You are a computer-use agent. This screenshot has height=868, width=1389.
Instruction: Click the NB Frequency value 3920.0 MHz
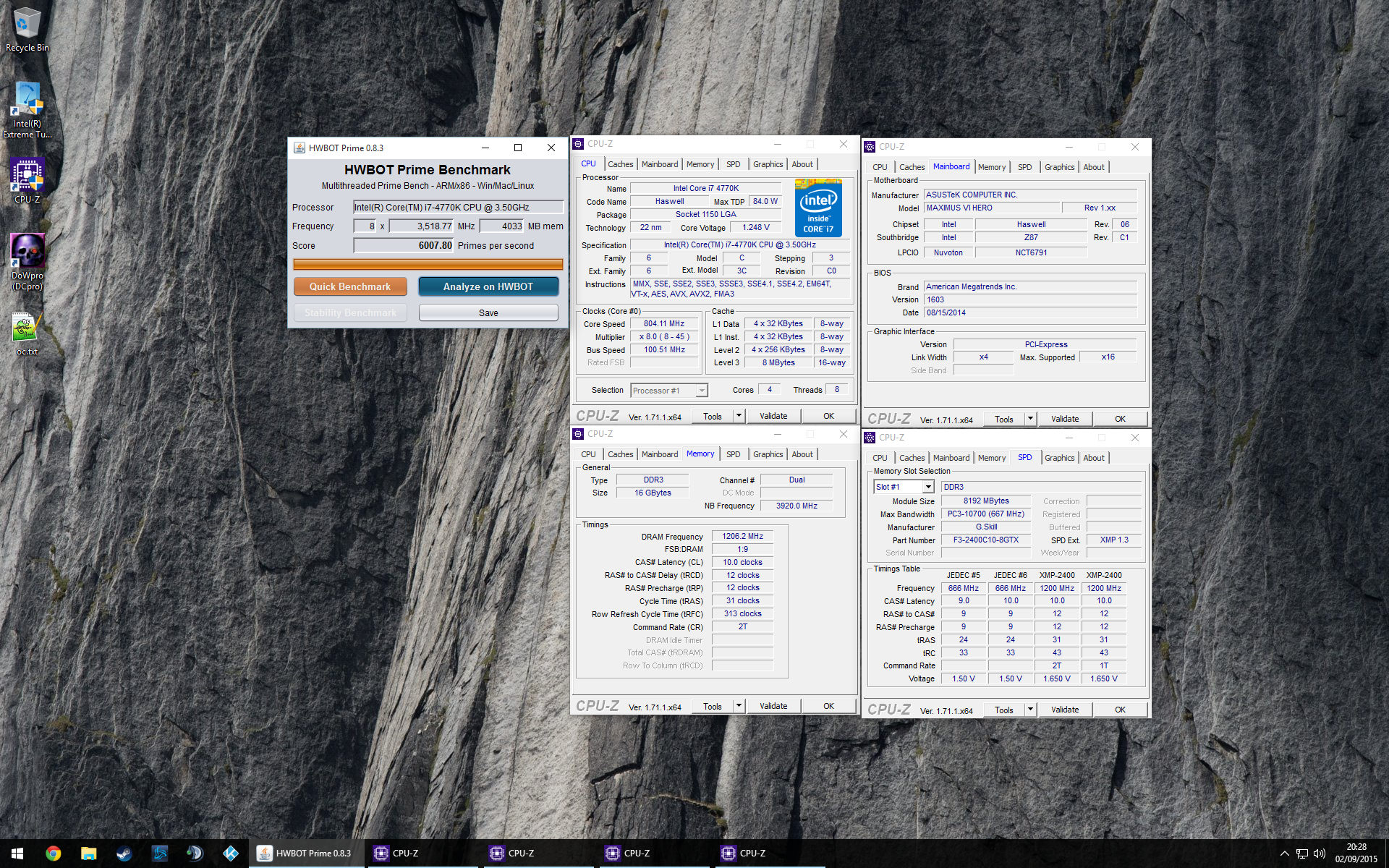tap(797, 506)
